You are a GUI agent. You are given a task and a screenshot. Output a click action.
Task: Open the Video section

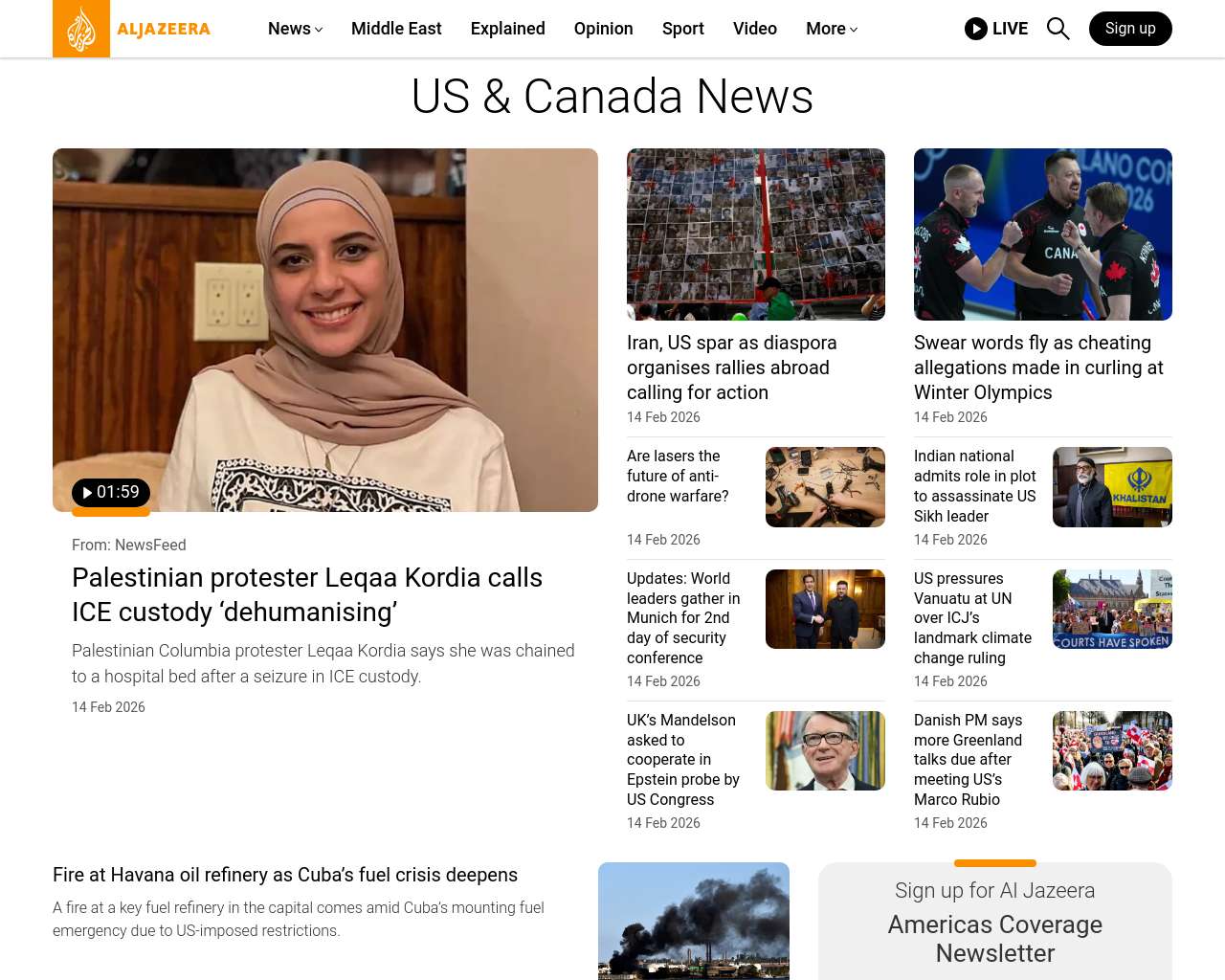[x=755, y=29]
